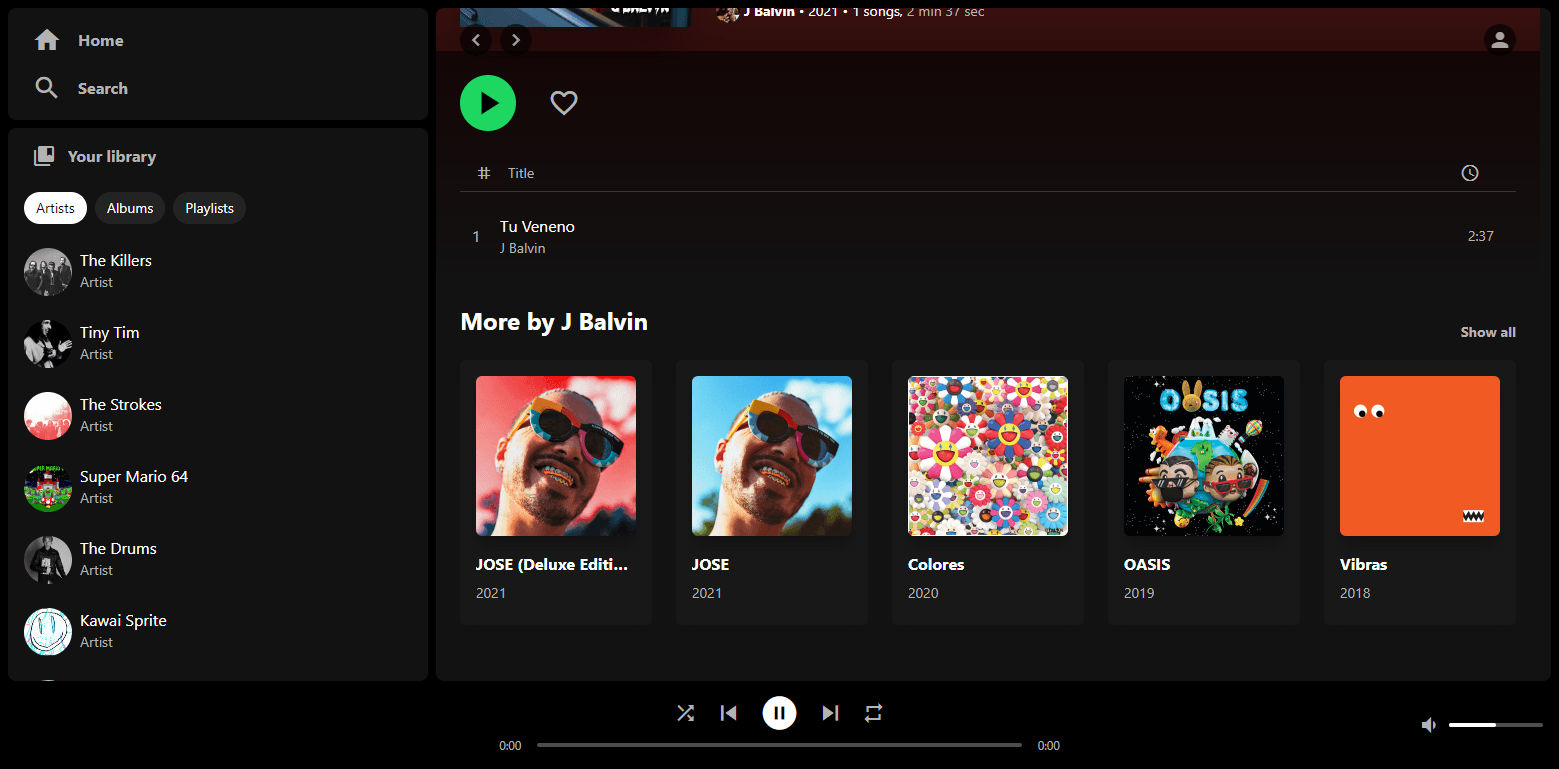This screenshot has height=769, width=1559.
Task: Click the song progress bar
Action: point(779,745)
